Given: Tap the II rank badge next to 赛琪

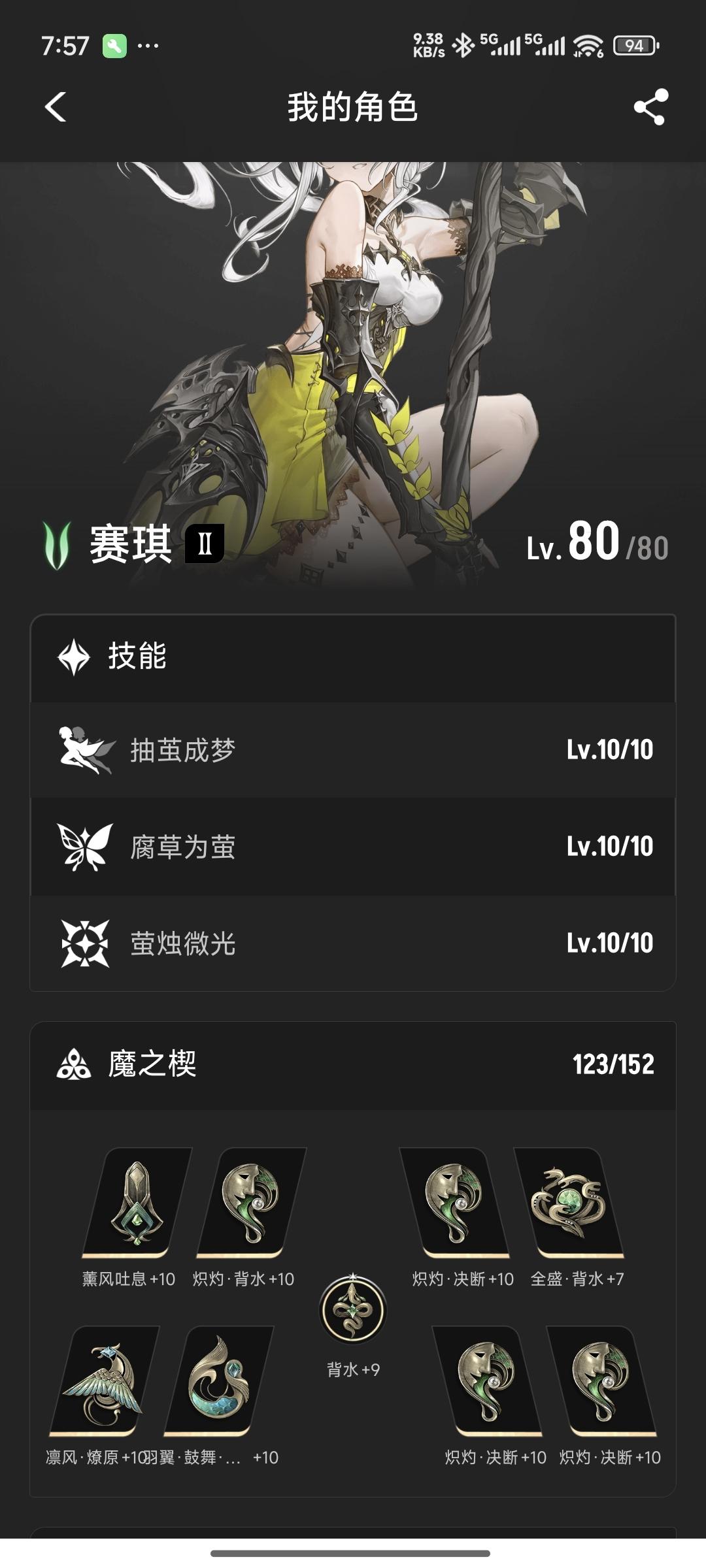Looking at the screenshot, I should (205, 544).
